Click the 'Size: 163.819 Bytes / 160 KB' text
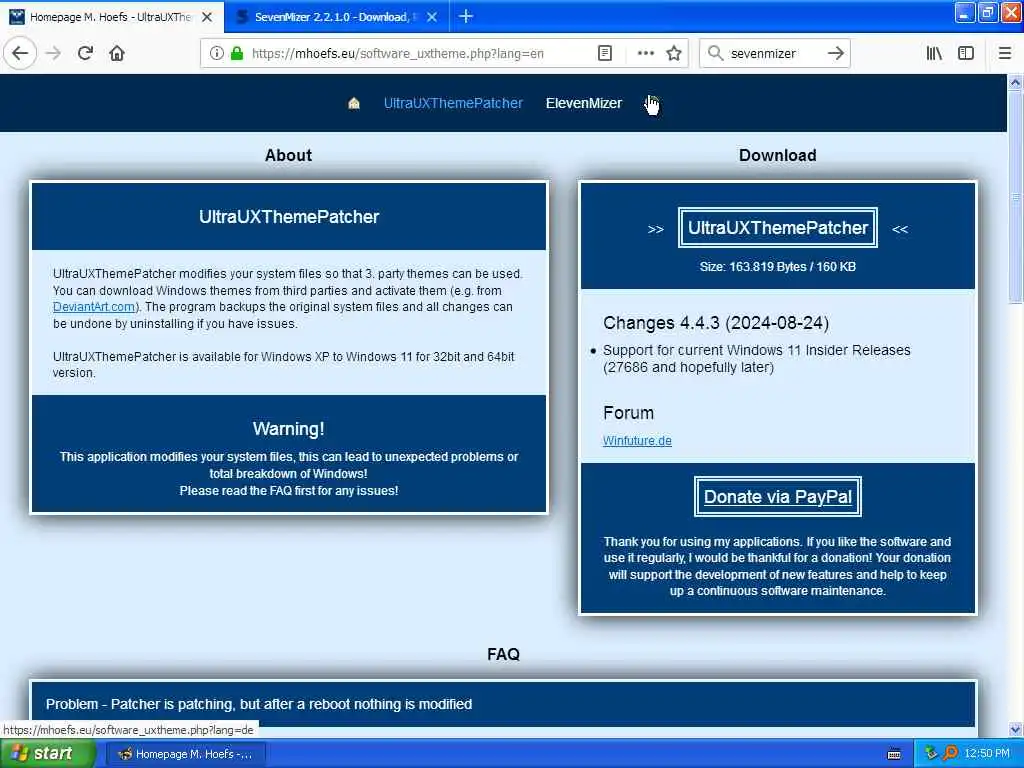Screen dimensions: 1024x768 tap(778, 266)
